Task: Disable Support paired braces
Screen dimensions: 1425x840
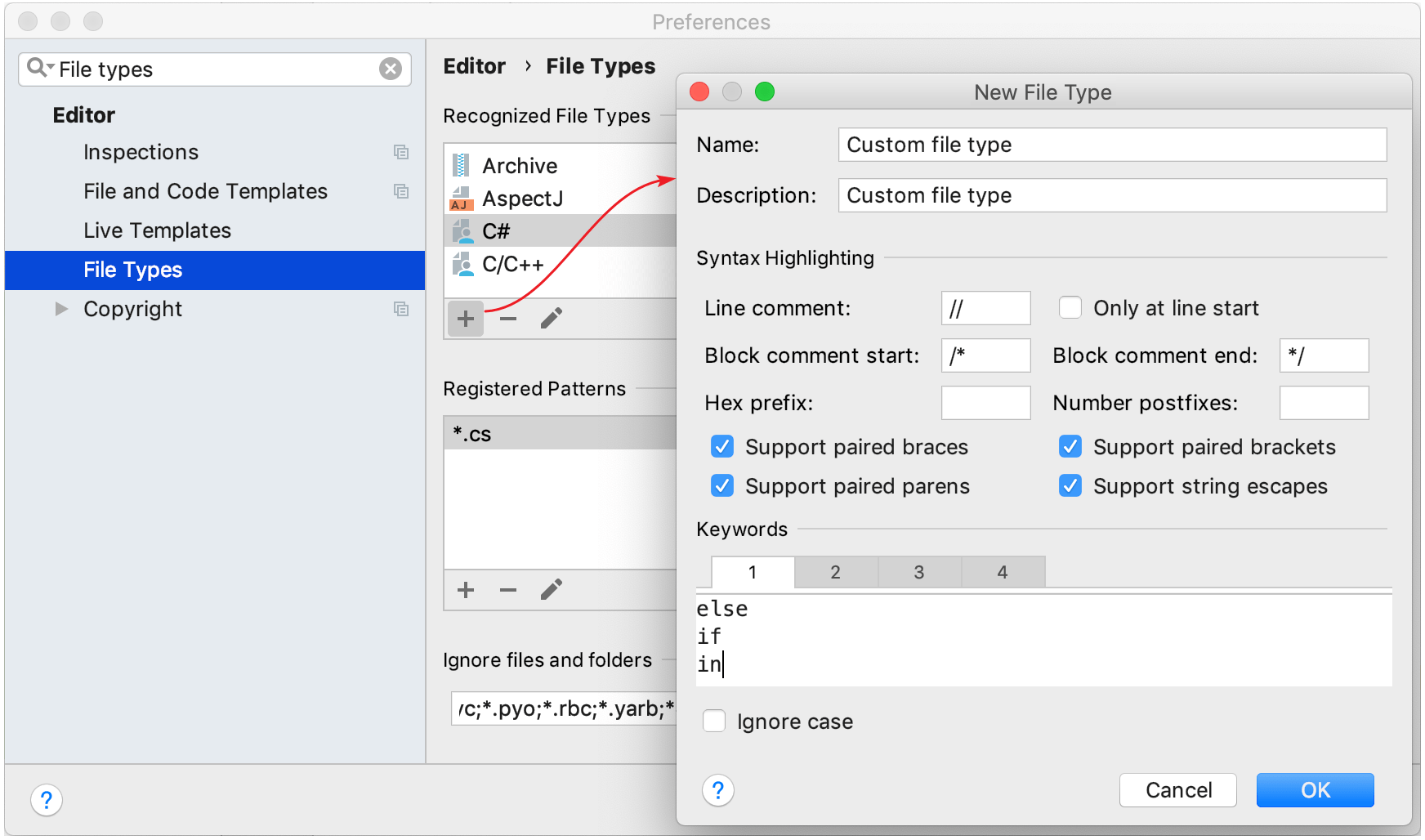Action: coord(721,446)
